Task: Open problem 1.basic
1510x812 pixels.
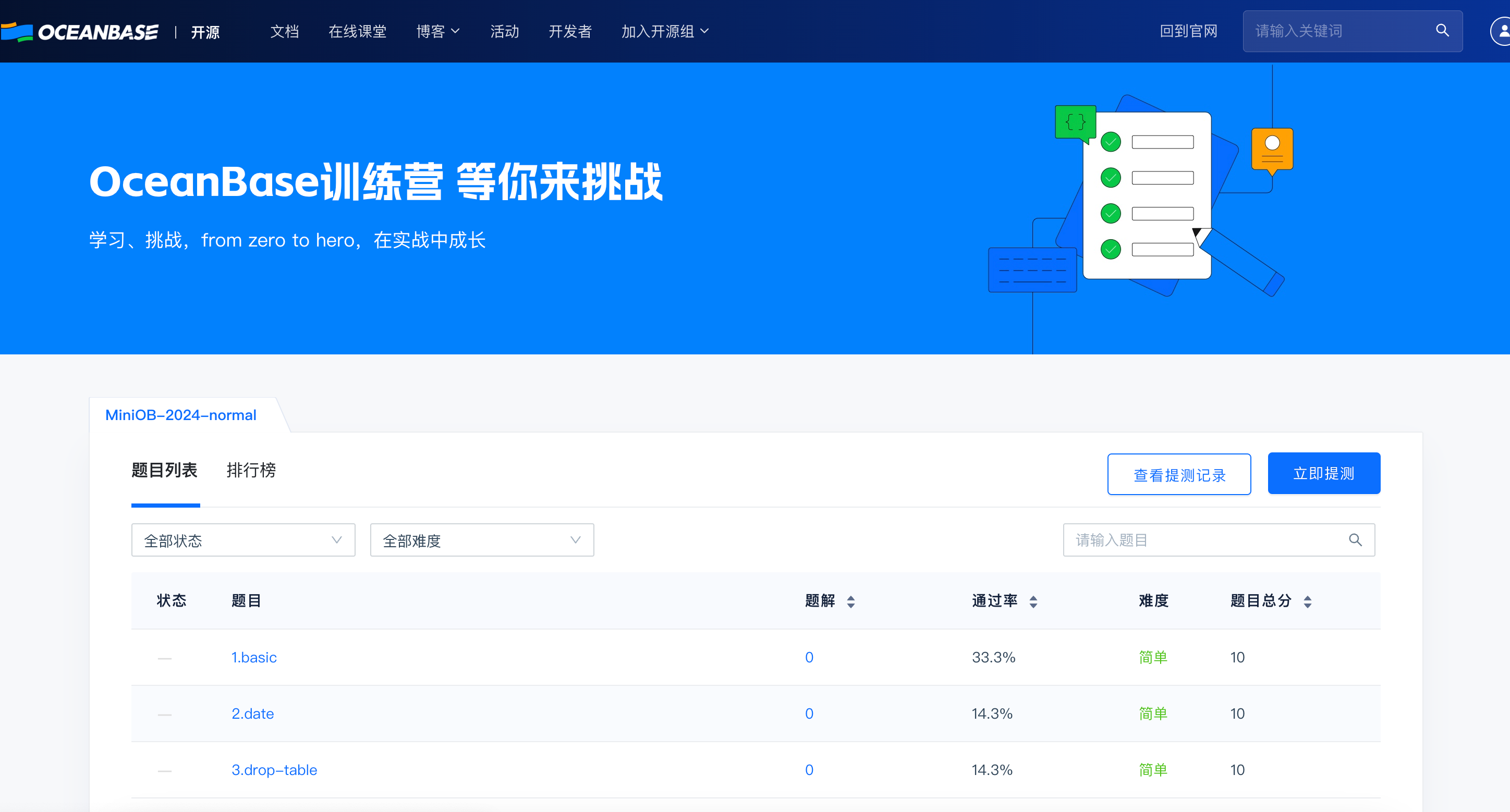Action: 254,657
